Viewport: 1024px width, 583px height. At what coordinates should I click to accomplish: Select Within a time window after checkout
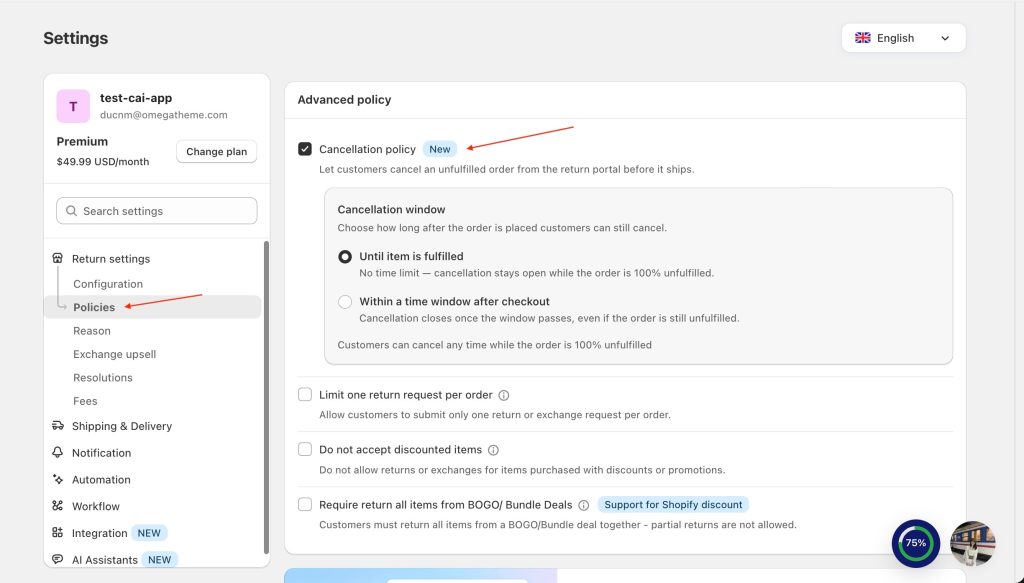(x=345, y=302)
